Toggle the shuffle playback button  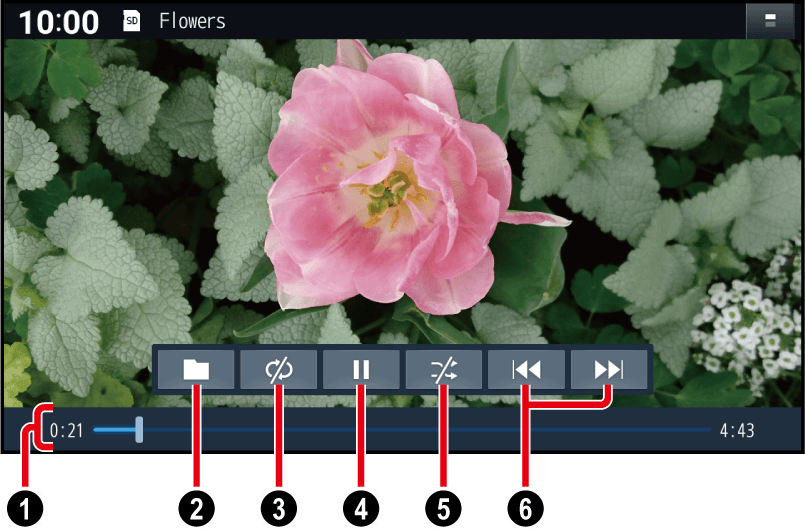[444, 370]
